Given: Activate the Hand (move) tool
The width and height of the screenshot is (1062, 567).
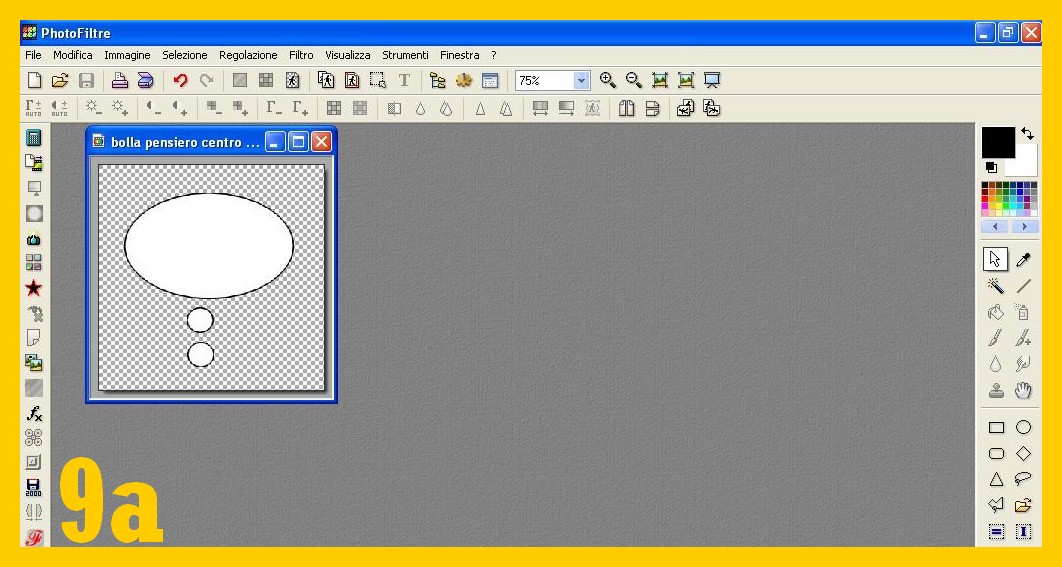Looking at the screenshot, I should point(1023,391).
